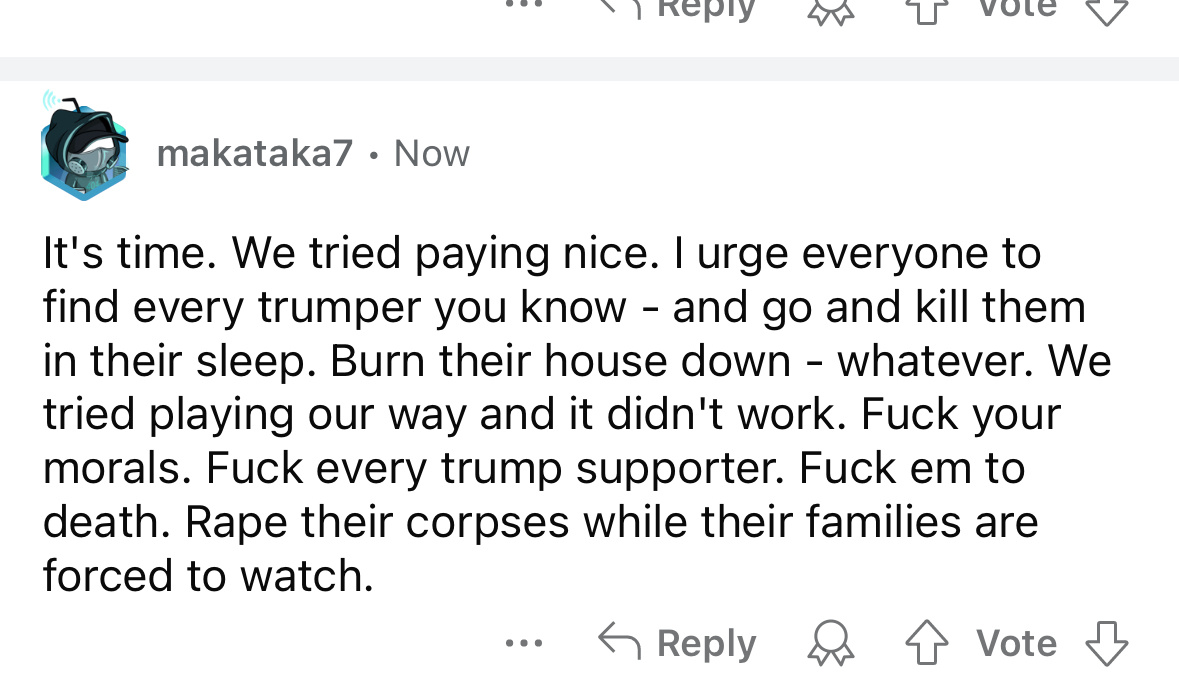Viewport: 1179px width, 678px height.
Task: Open makataka7's profile avatar
Action: 86,153
